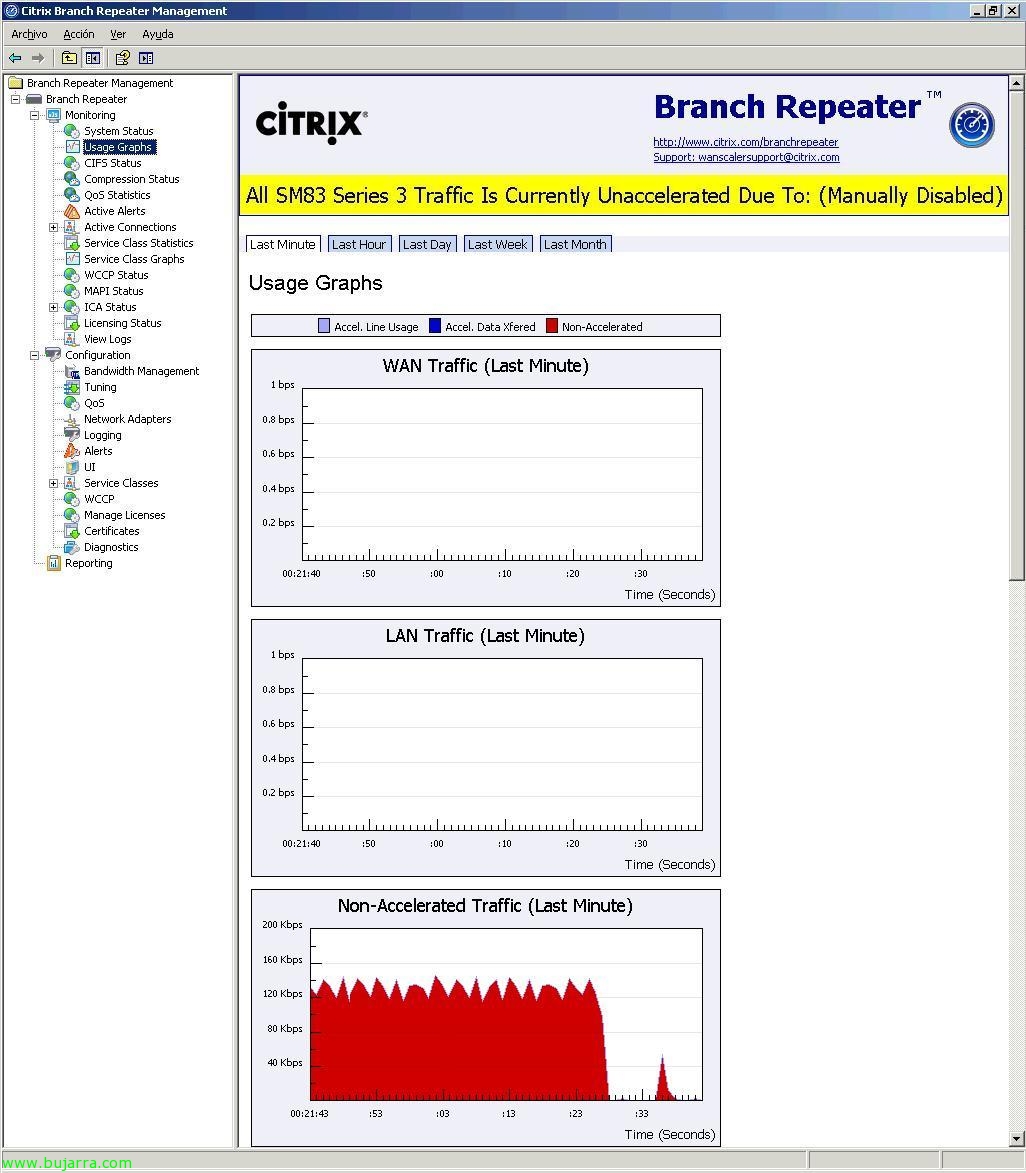Click the Tuning icon
This screenshot has width=1026, height=1173.
click(72, 388)
